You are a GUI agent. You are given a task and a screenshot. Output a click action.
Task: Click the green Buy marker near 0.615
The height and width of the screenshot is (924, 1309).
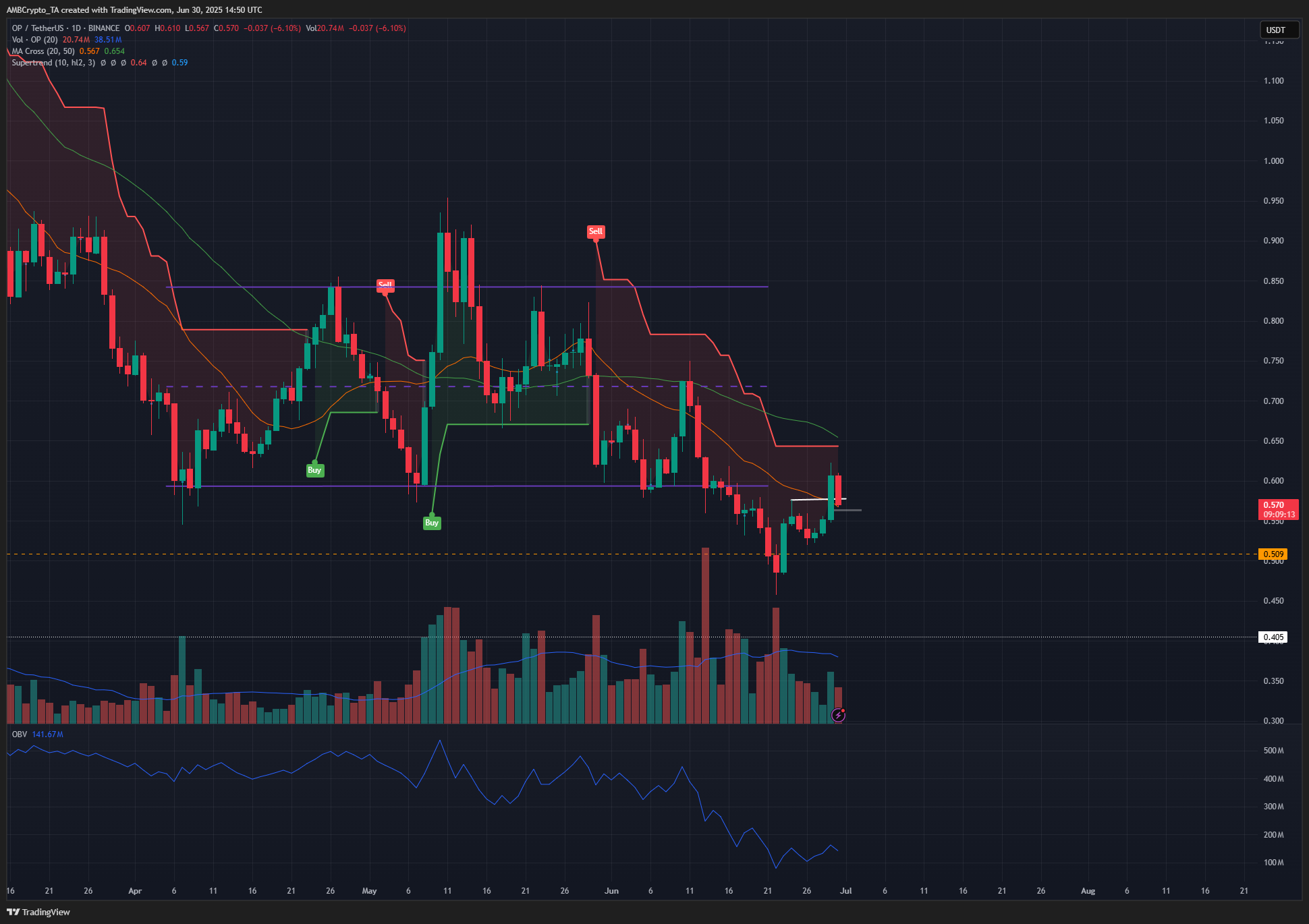click(314, 470)
